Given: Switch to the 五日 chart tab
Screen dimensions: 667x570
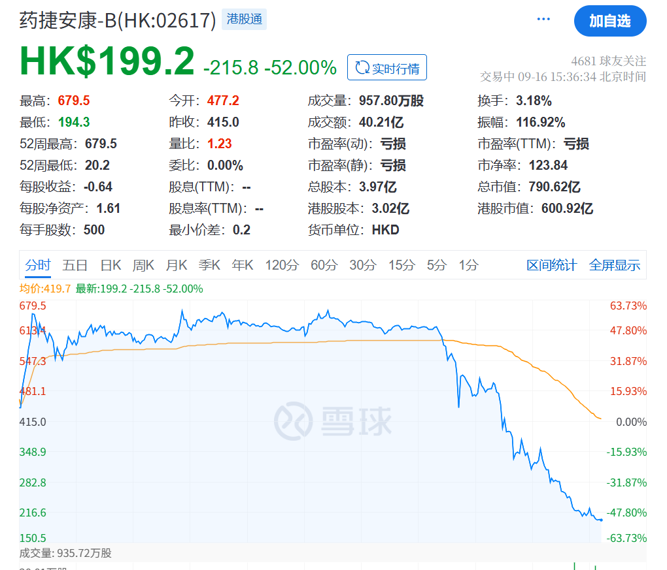Looking at the screenshot, I should pos(75,265).
